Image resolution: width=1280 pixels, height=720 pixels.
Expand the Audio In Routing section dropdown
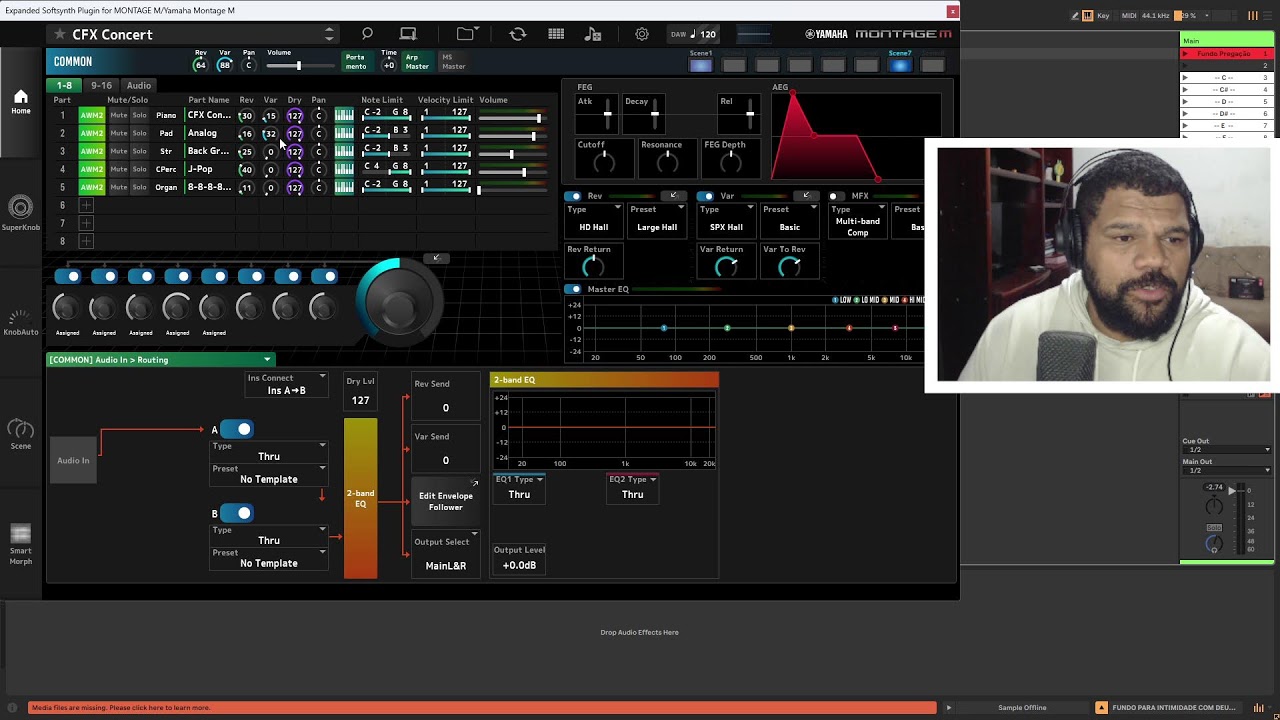[x=160, y=359]
